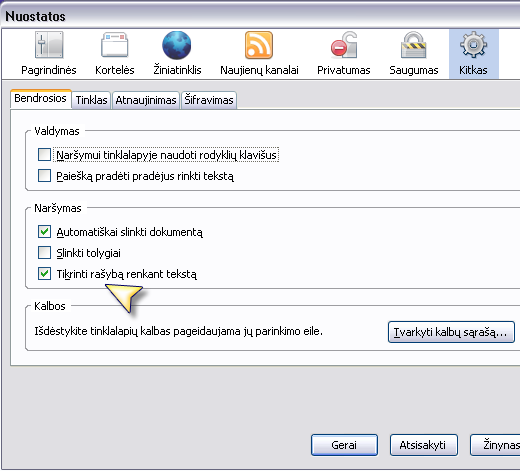
Task: Select the Saugumas padlock icon
Action: [413, 45]
